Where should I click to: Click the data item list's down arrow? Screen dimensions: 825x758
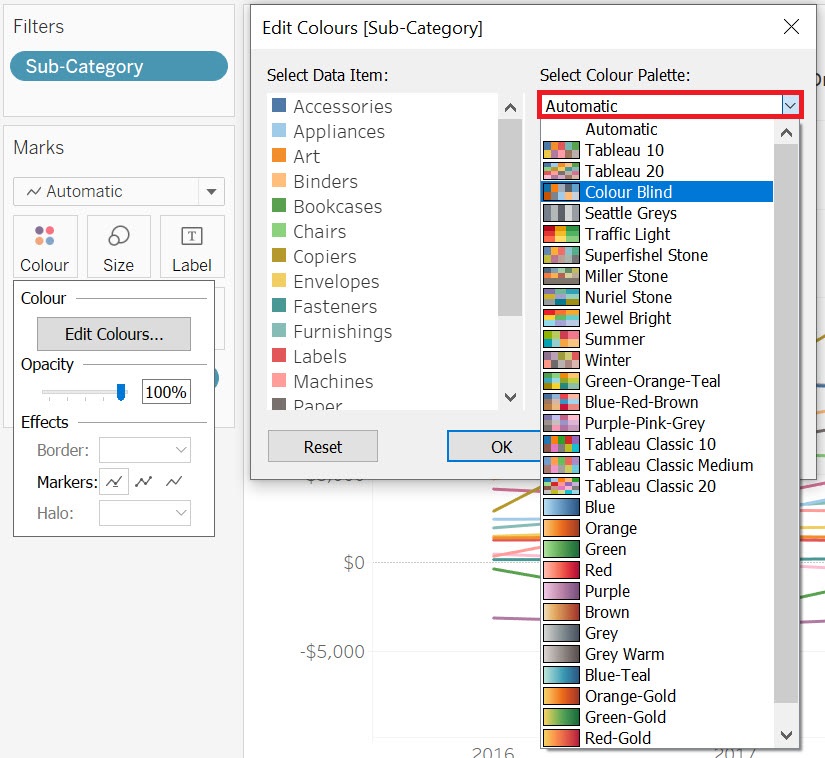click(x=510, y=397)
